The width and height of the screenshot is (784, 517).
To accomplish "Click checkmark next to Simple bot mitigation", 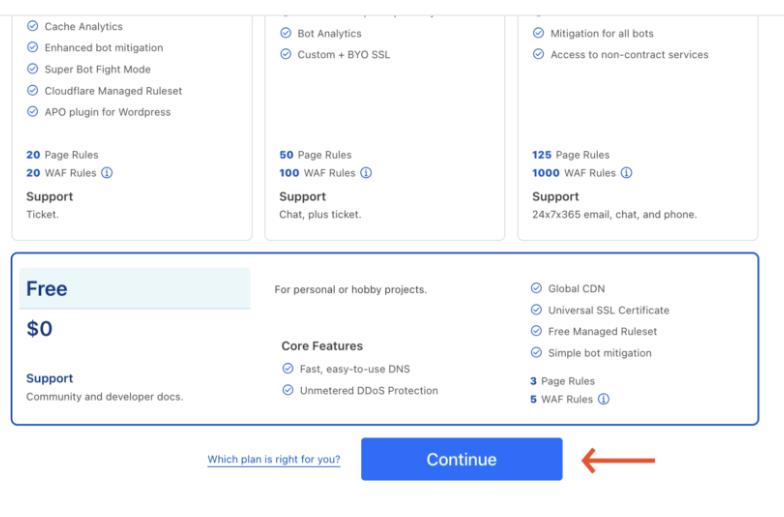I will click(537, 353).
